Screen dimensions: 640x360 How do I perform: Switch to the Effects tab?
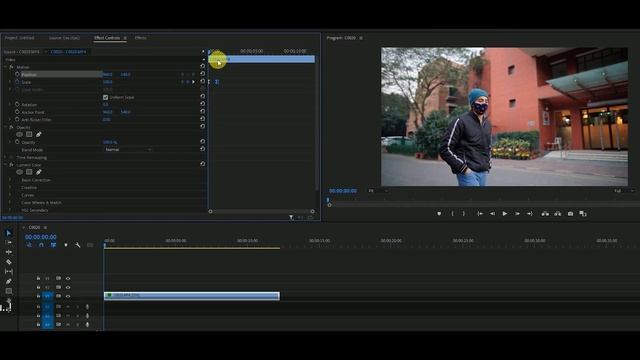[x=140, y=38]
